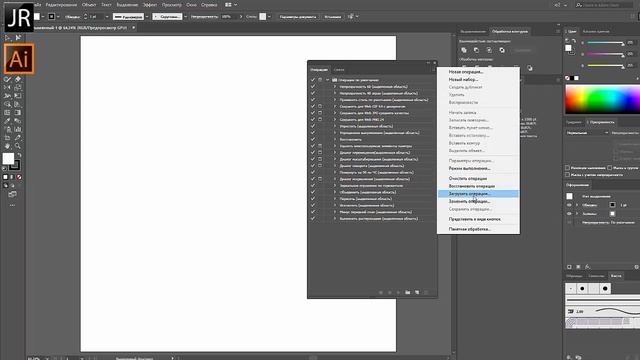Click the search field at top right
The width and height of the screenshot is (640, 360).
tap(603, 5)
